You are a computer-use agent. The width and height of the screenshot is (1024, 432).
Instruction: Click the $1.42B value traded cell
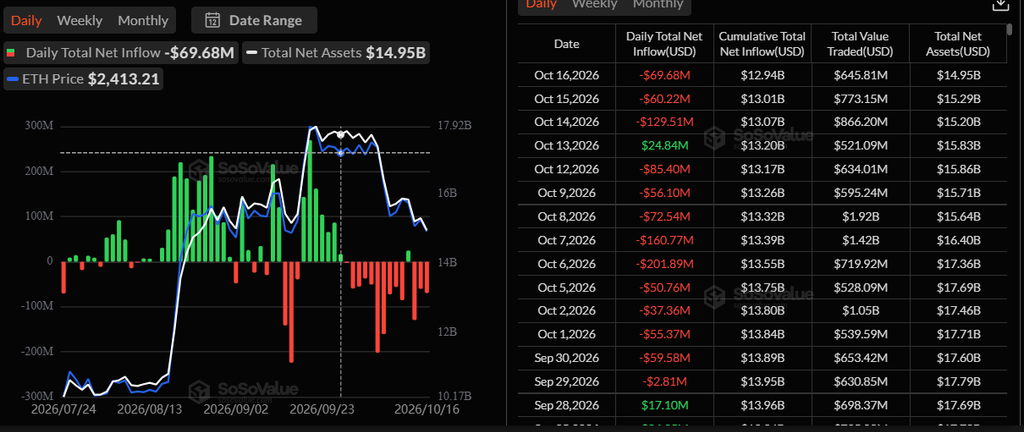860,240
